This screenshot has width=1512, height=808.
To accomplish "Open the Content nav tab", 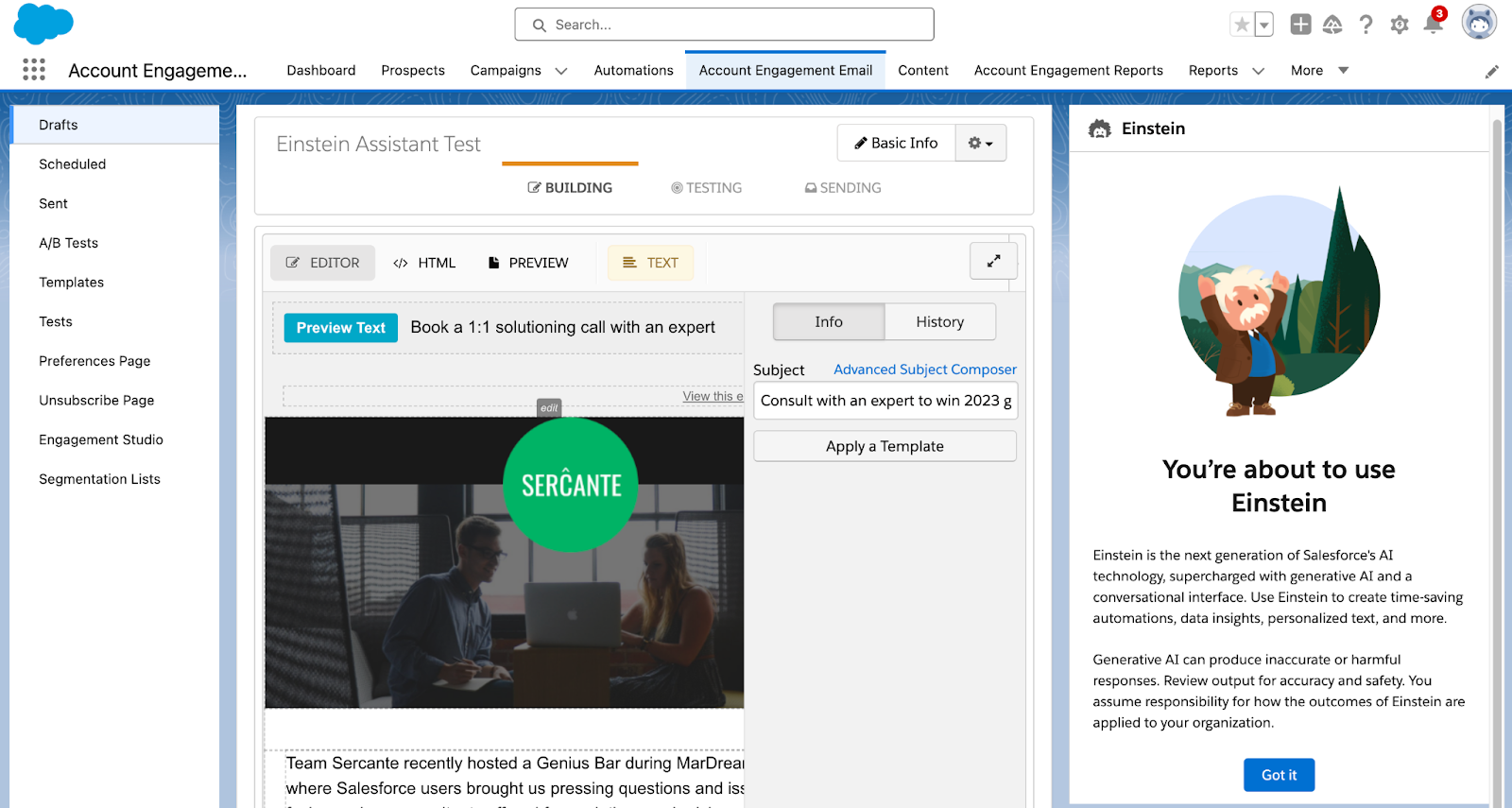I will pyautogui.click(x=923, y=70).
